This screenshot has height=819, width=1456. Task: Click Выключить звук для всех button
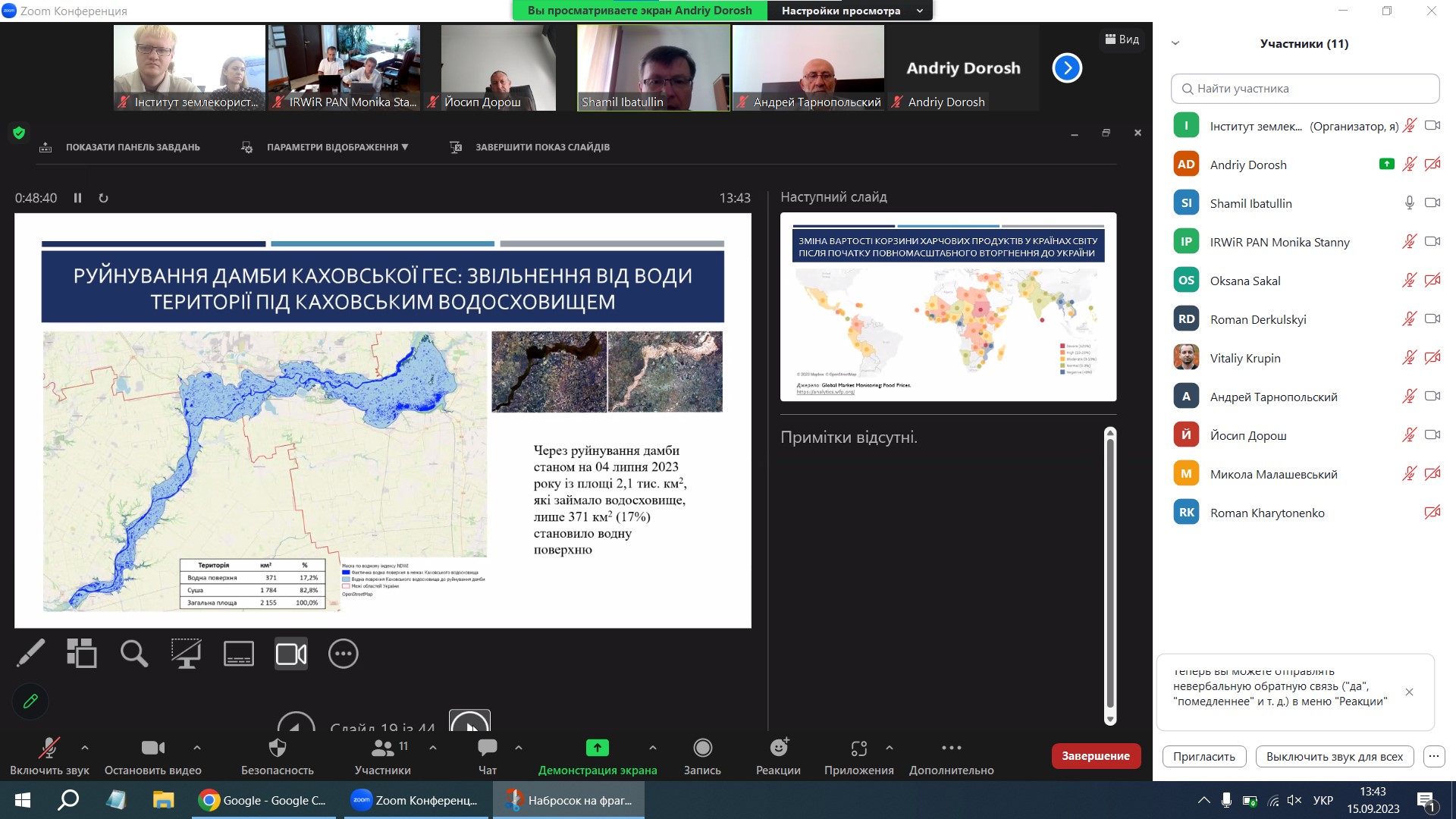[1334, 756]
